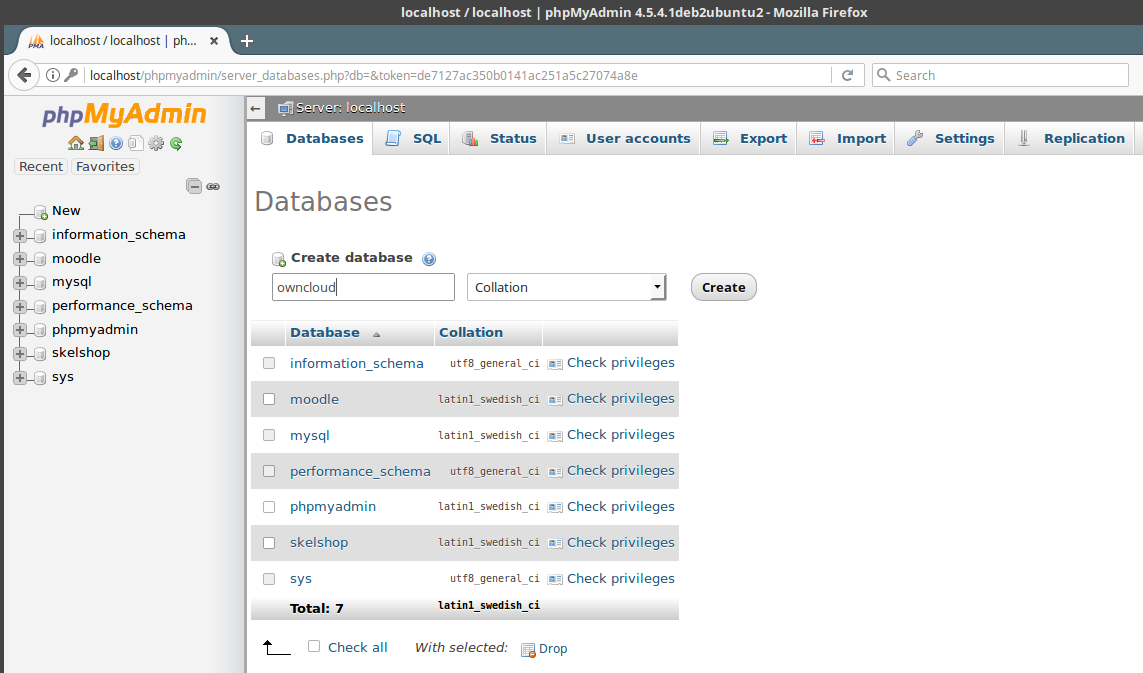Click the Log out door icon

[x=96, y=143]
